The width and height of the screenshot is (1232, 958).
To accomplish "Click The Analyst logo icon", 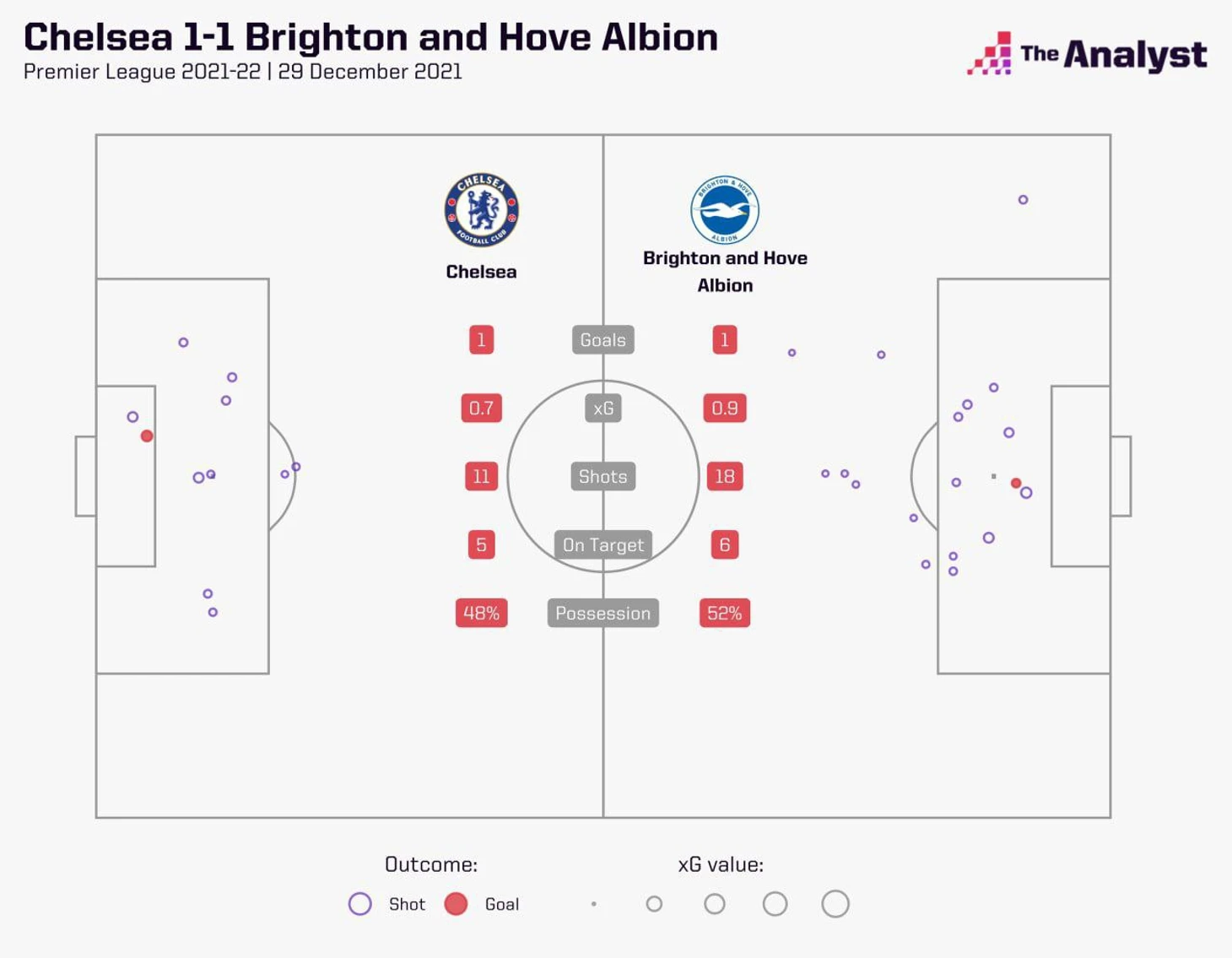I will 989,54.
